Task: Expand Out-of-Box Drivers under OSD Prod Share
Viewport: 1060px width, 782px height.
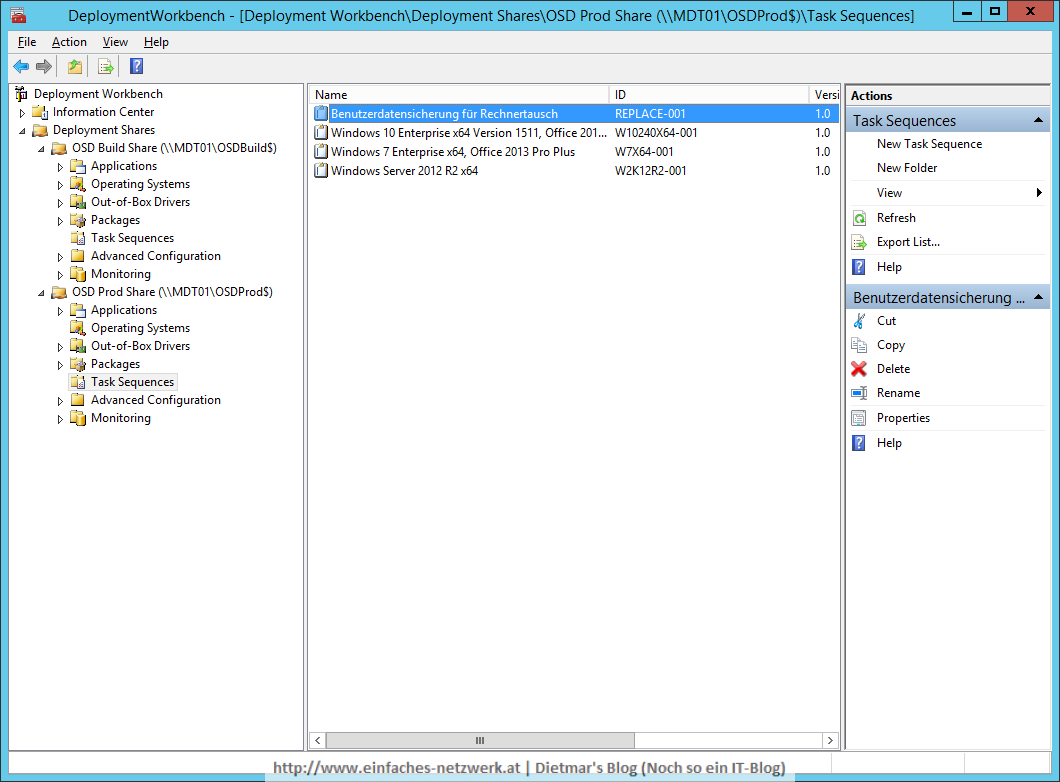Action: pyautogui.click(x=60, y=347)
